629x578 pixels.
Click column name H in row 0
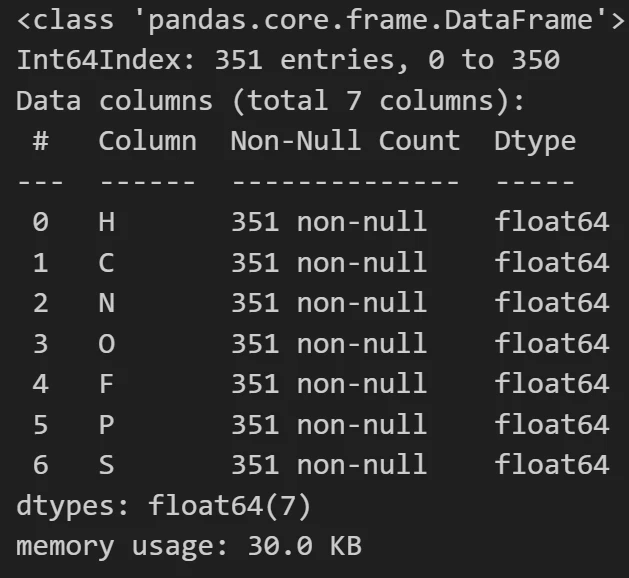(x=107, y=222)
